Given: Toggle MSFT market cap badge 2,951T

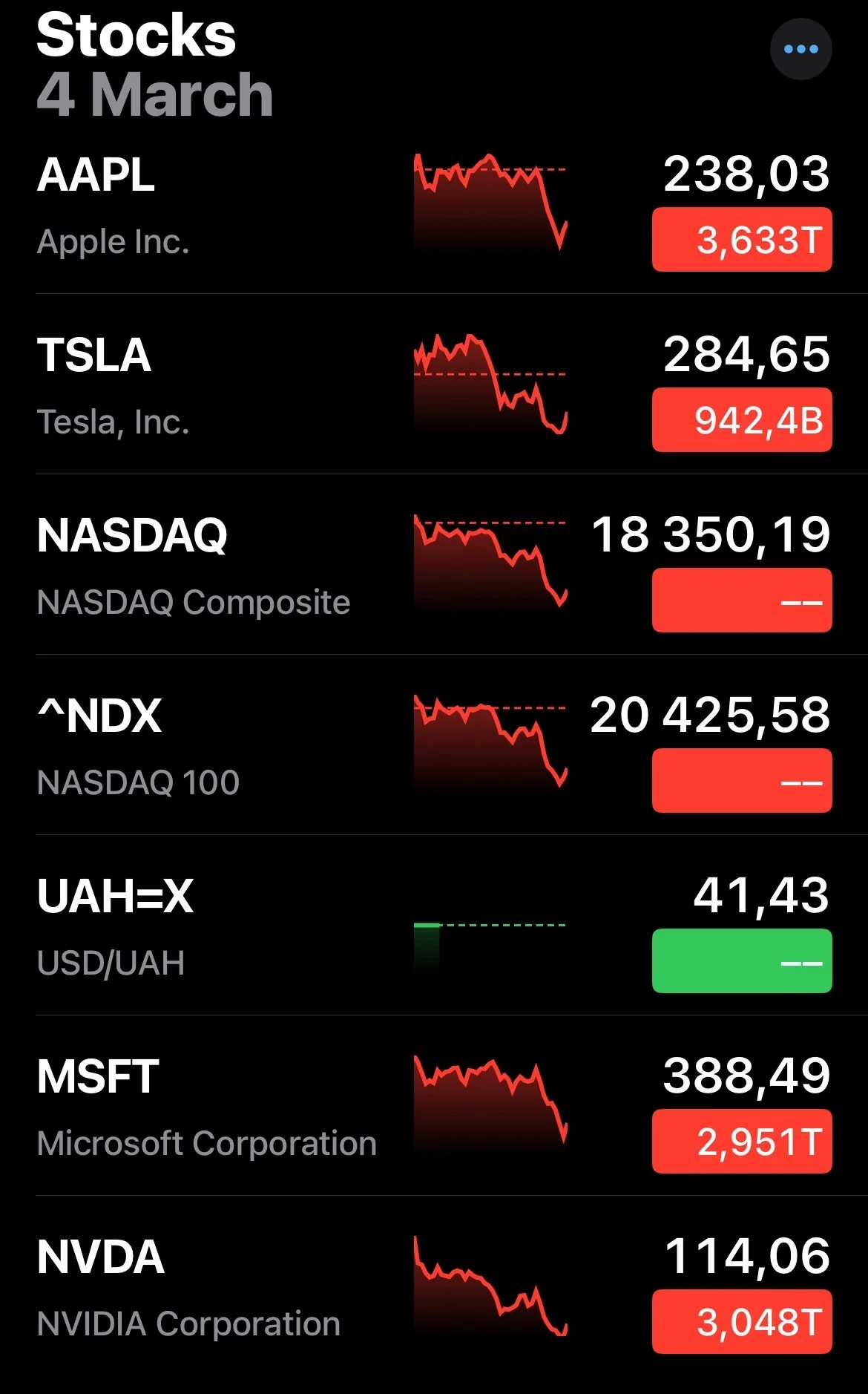Looking at the screenshot, I should 741,1142.
